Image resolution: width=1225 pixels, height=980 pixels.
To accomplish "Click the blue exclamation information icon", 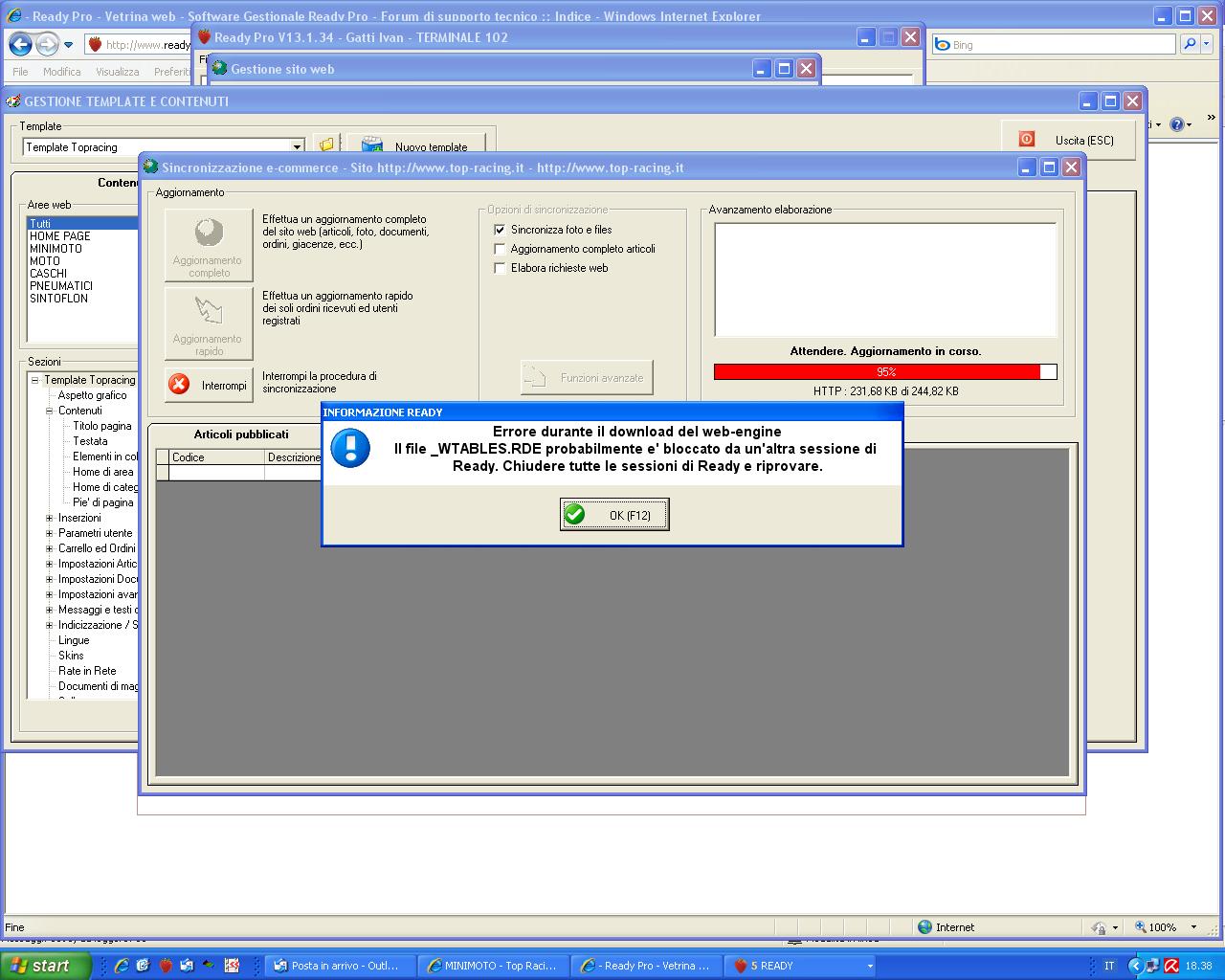I will (350, 448).
